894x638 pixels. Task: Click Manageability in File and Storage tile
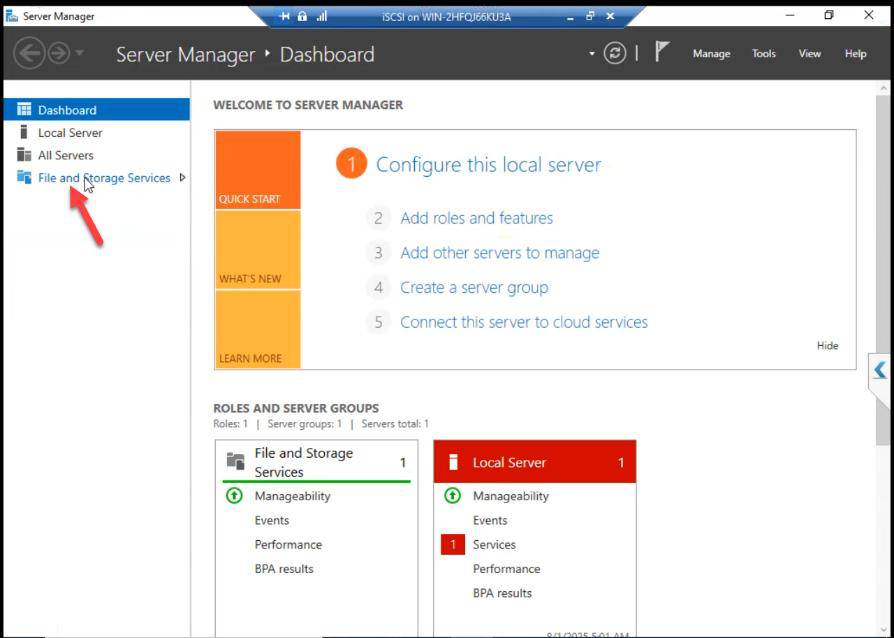pos(292,496)
